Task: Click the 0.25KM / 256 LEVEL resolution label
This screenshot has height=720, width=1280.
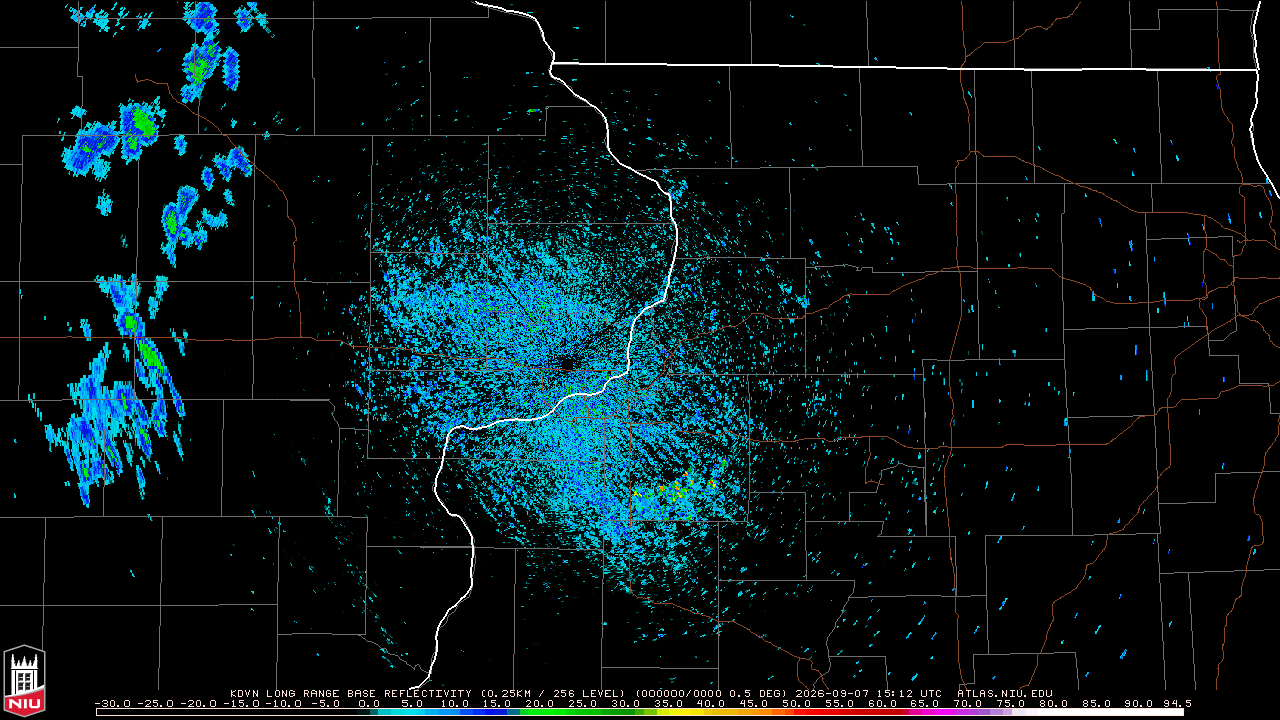Action: 553,693
